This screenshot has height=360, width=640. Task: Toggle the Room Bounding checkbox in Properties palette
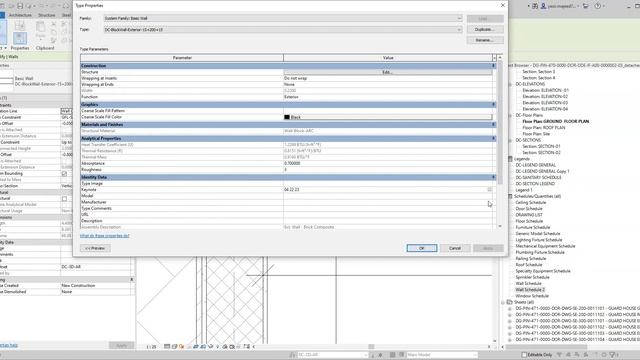click(x=64, y=173)
